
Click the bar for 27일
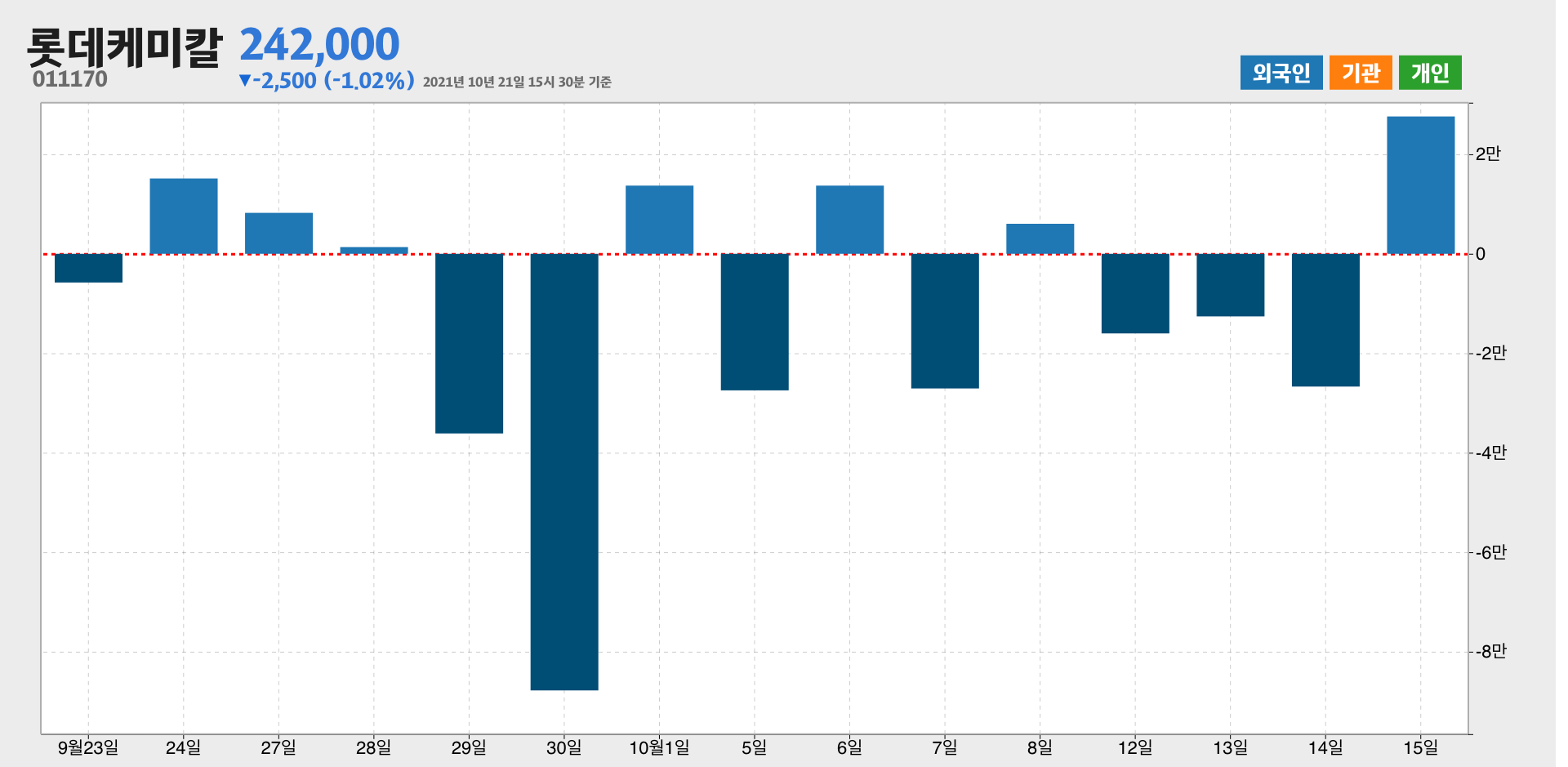(278, 234)
